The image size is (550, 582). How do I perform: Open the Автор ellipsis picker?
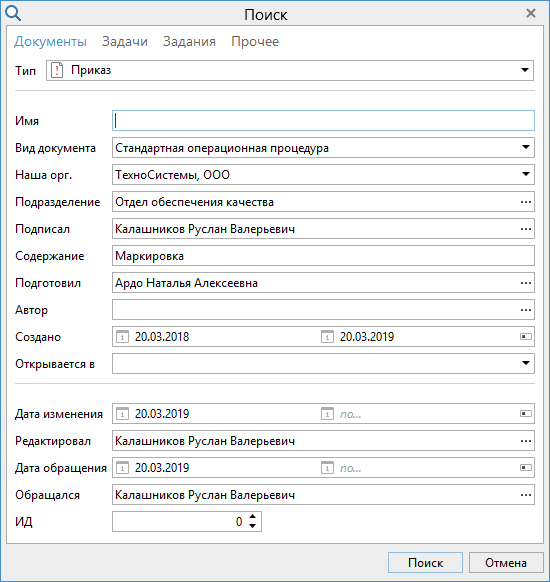(526, 310)
